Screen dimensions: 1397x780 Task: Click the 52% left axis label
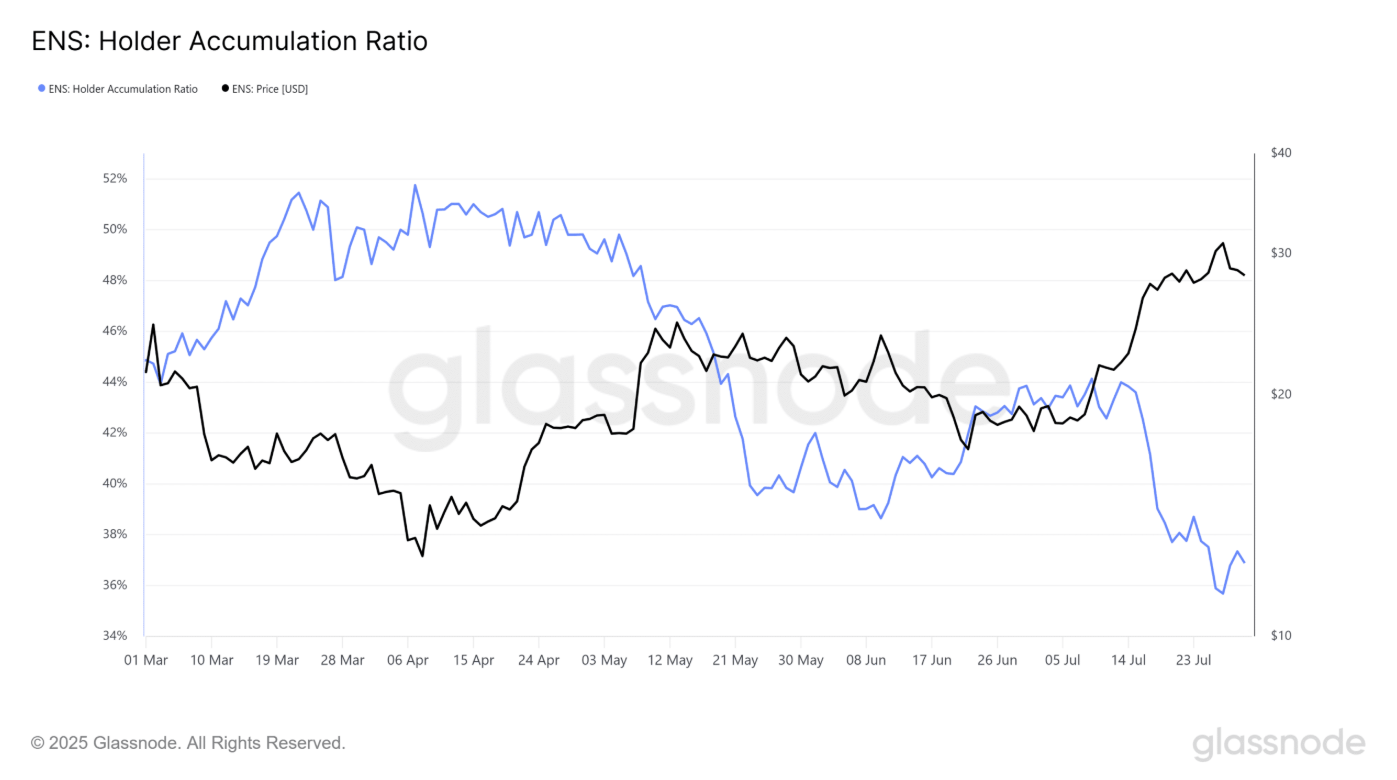[x=116, y=179]
